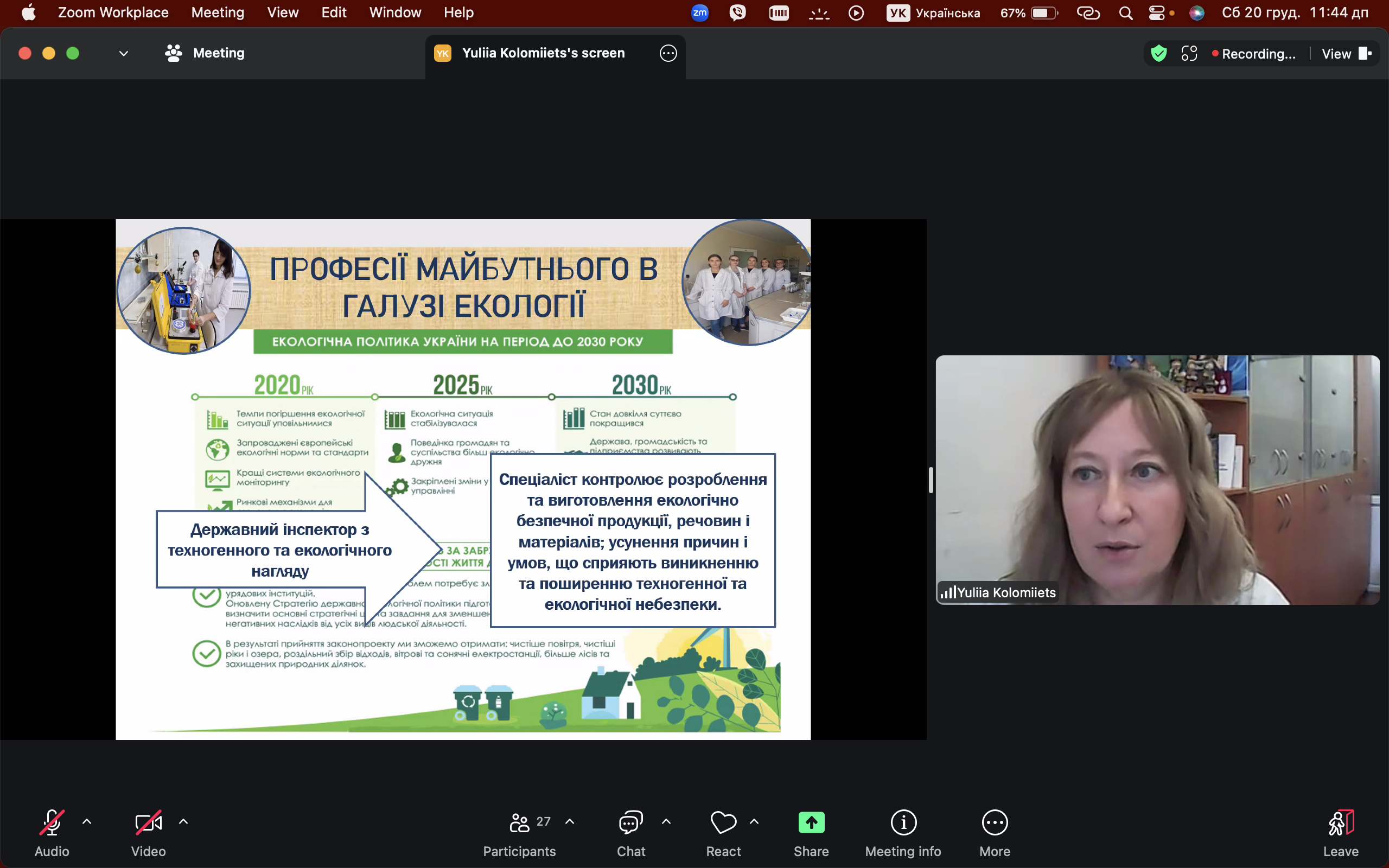This screenshot has width=1389, height=868.
Task: Grab the divider handle beside the shared screen
Action: pyautogui.click(x=931, y=480)
